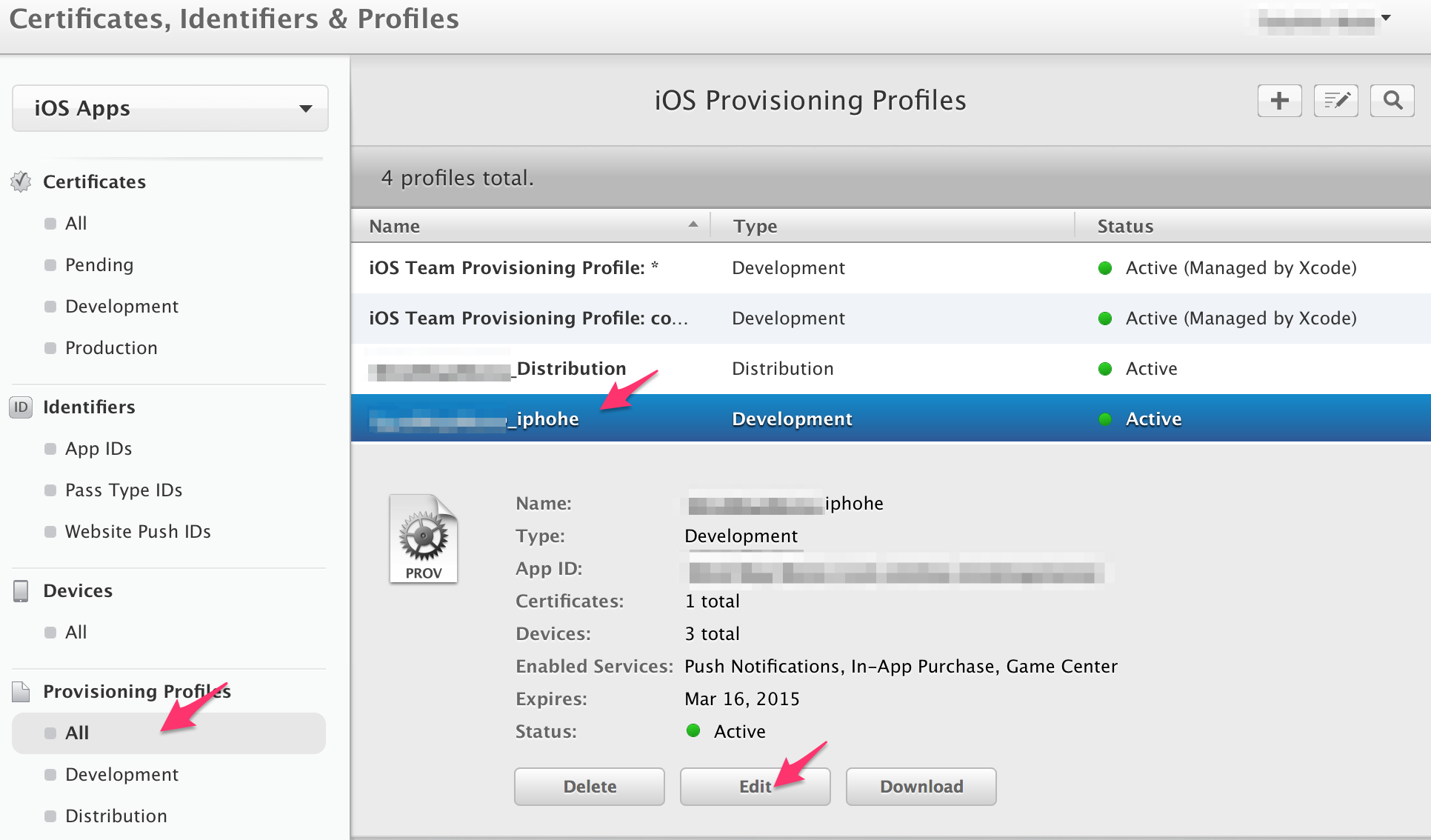Viewport: 1431px width, 840px height.
Task: Open the search tool for profiles
Action: [1392, 100]
